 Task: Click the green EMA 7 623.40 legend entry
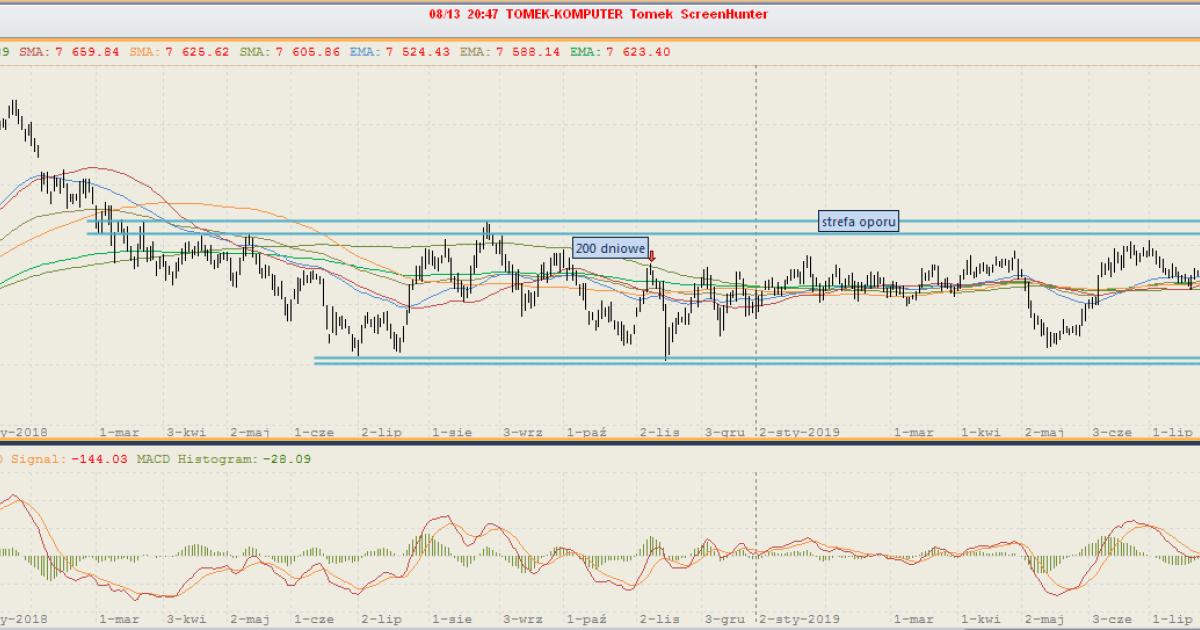pos(621,52)
